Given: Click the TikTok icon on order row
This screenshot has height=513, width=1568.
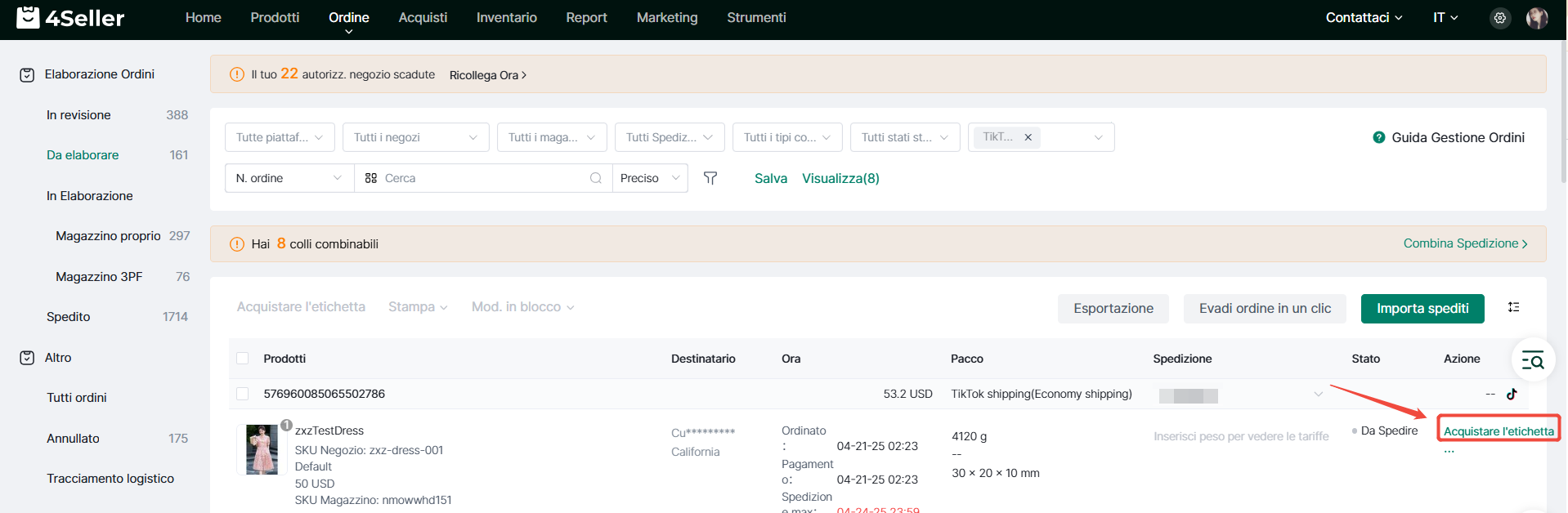Looking at the screenshot, I should 1512,394.
